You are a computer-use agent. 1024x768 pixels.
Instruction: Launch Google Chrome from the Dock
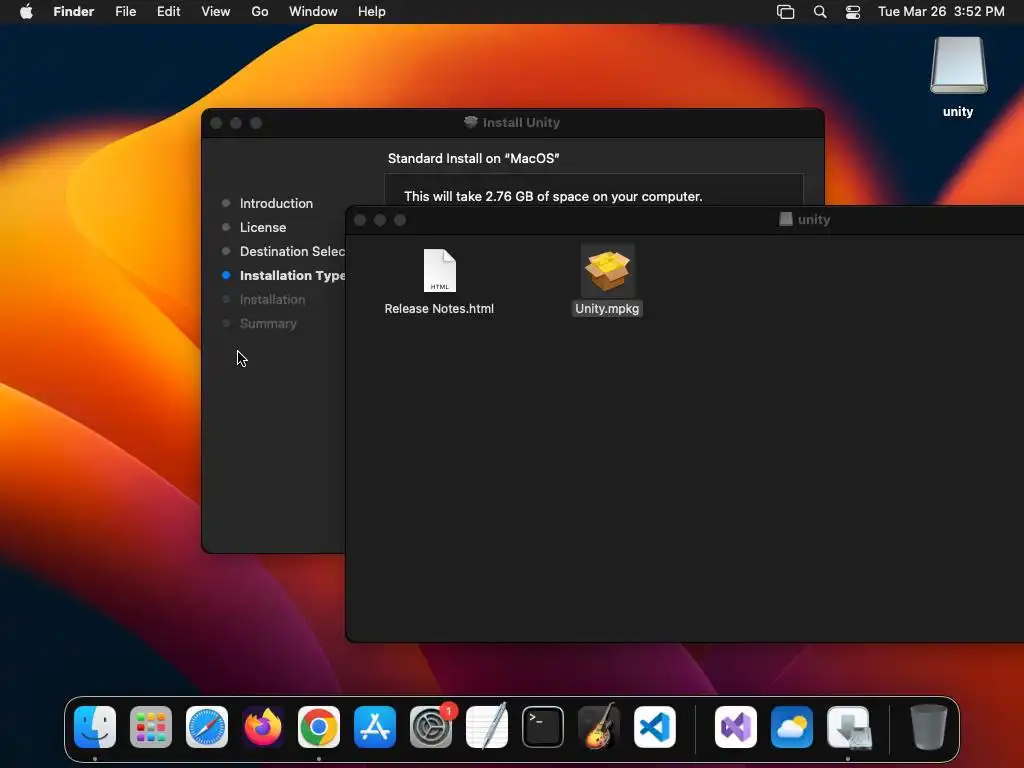coord(319,727)
